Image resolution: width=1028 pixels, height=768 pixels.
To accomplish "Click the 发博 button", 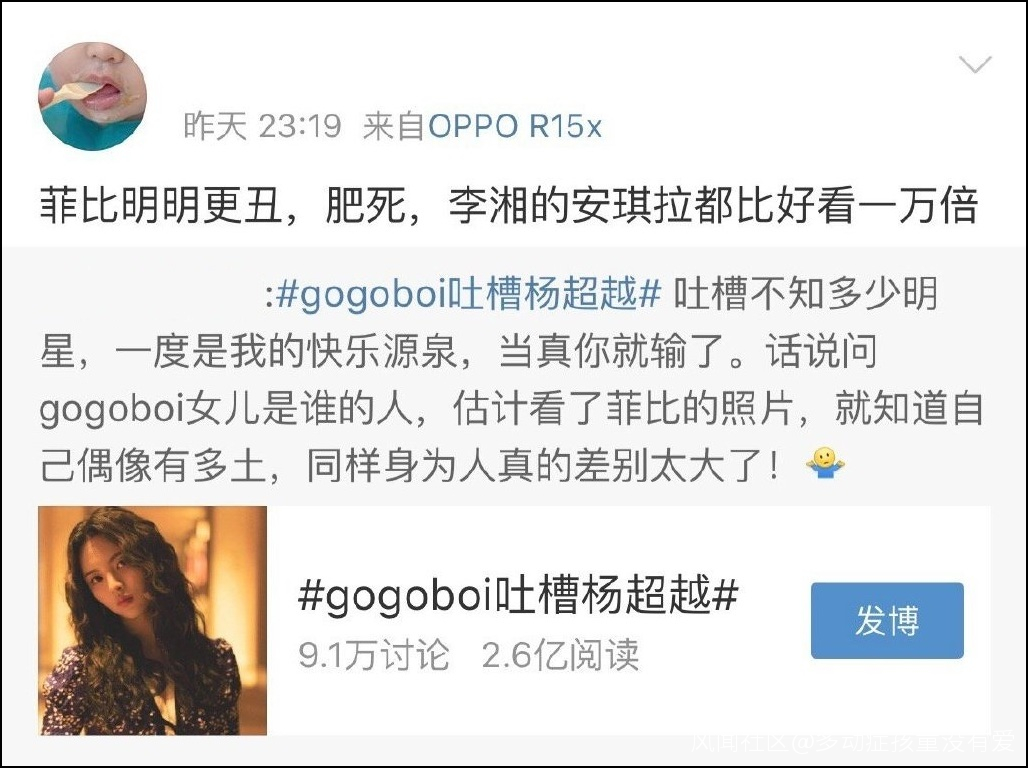I will [x=887, y=620].
